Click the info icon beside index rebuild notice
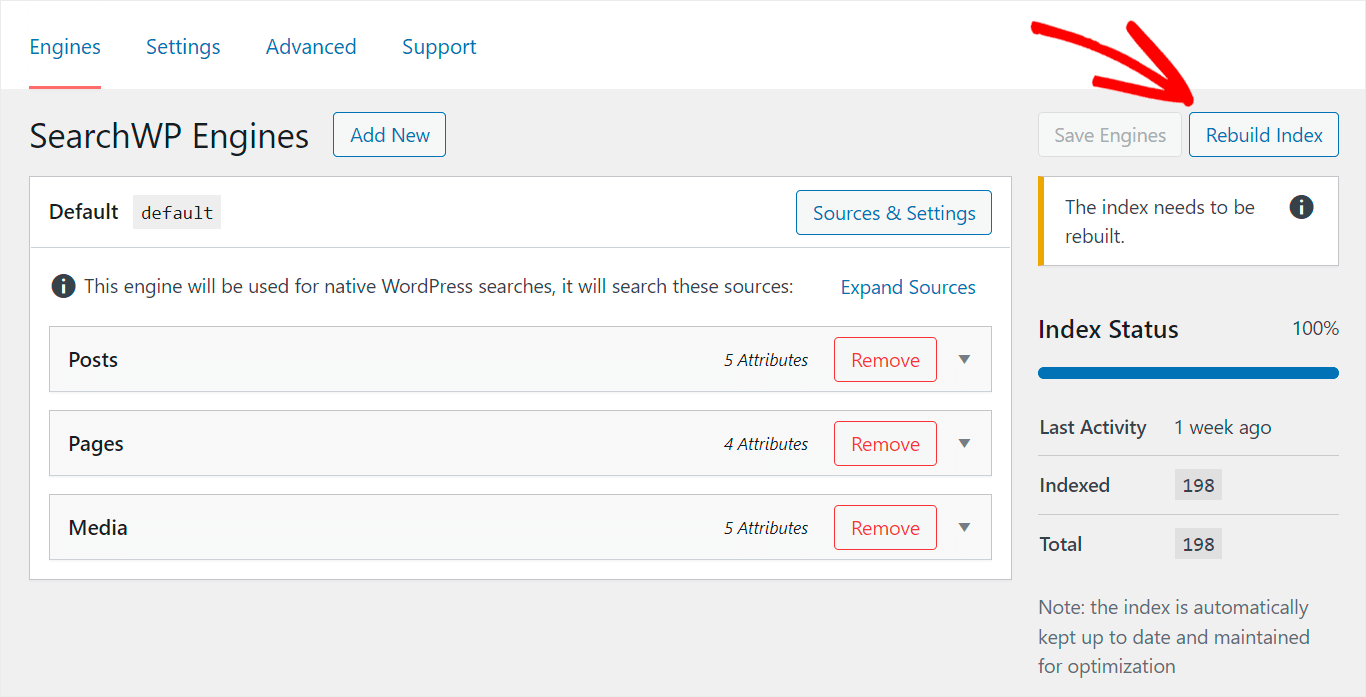 click(1301, 207)
